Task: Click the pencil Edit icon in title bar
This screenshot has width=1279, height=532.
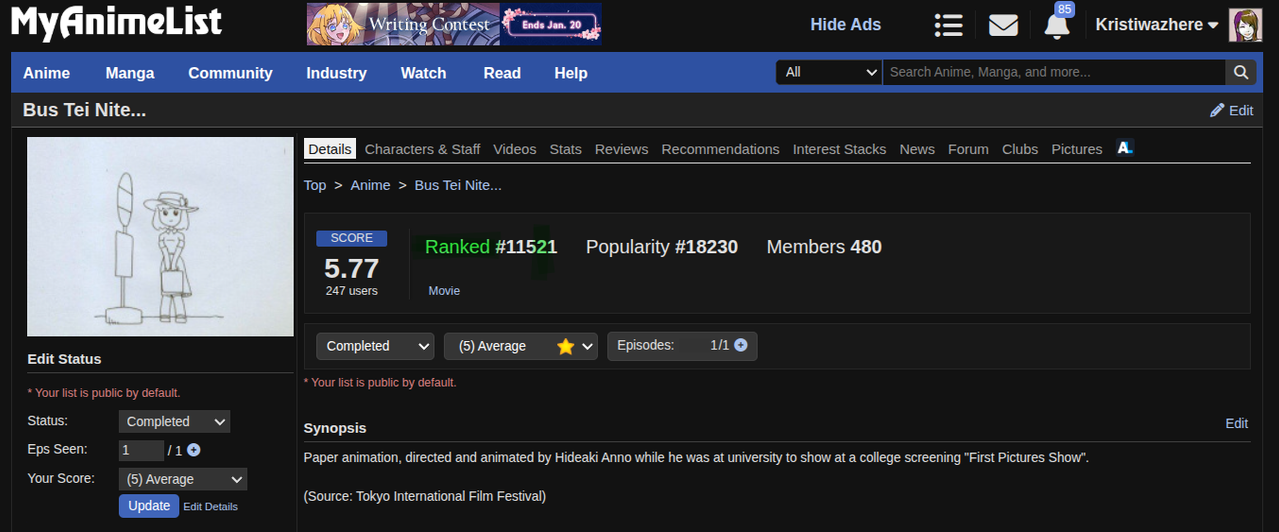Action: point(1231,110)
